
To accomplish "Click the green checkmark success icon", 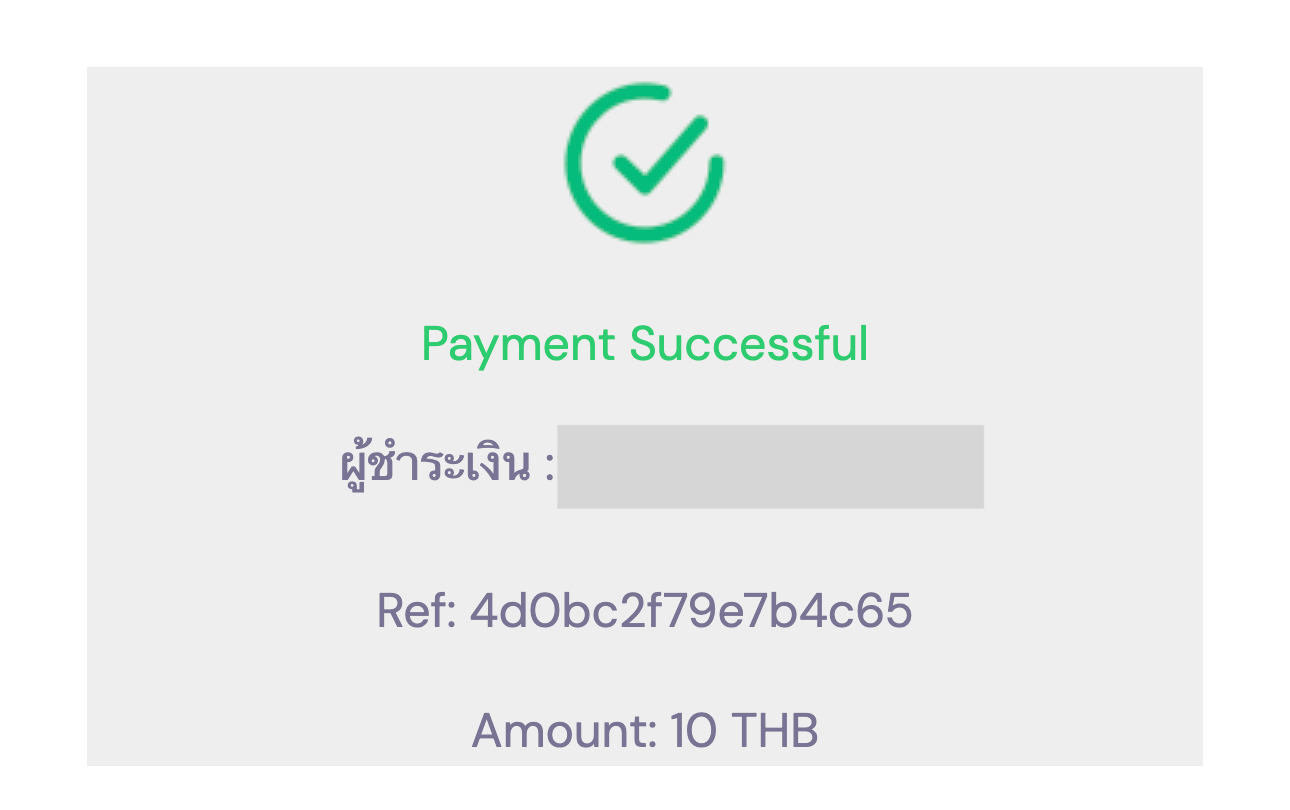I will pos(645,163).
